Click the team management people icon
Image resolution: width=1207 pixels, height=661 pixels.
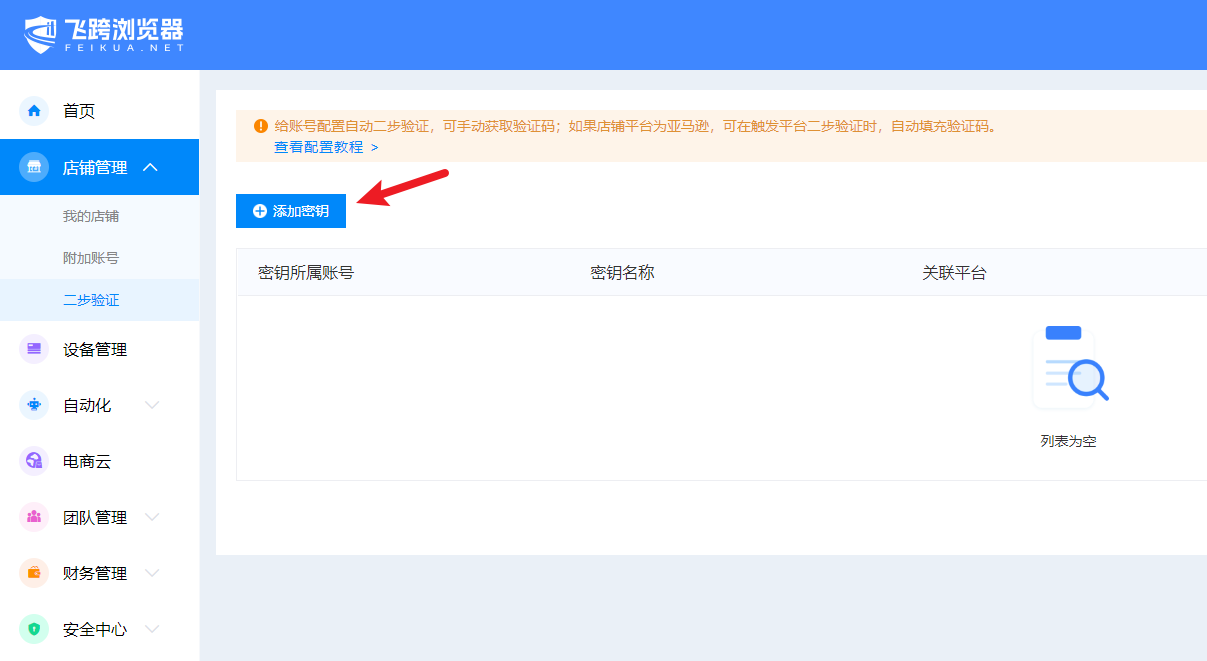(x=34, y=517)
